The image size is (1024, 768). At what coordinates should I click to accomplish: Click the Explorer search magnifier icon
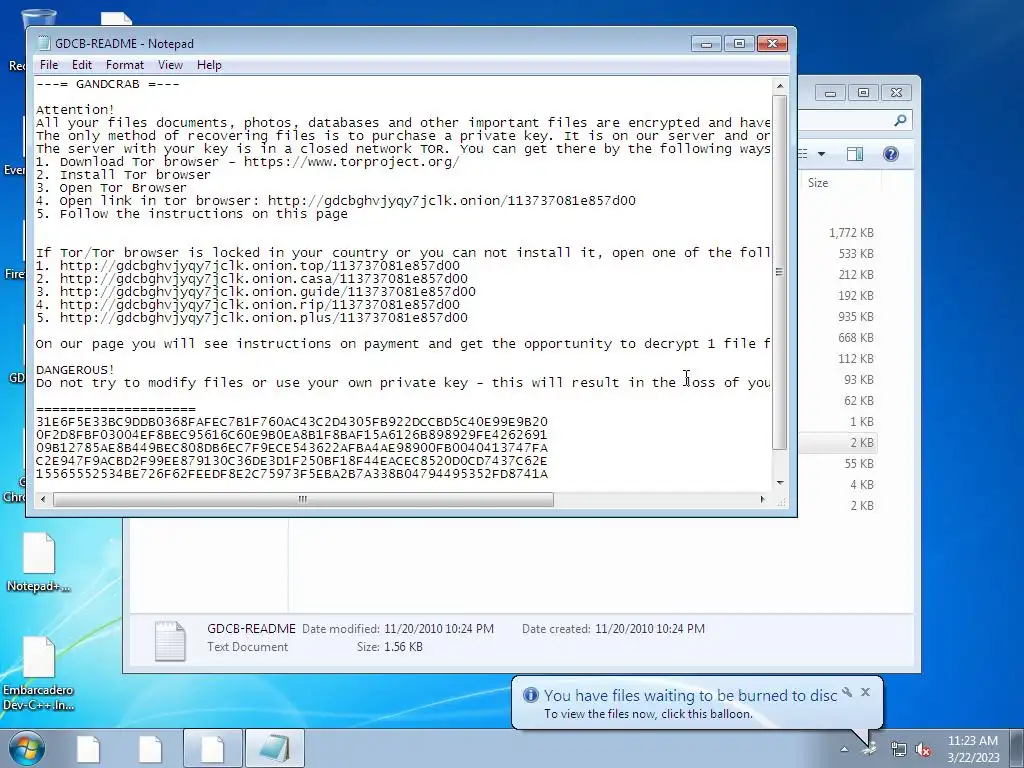pos(900,120)
